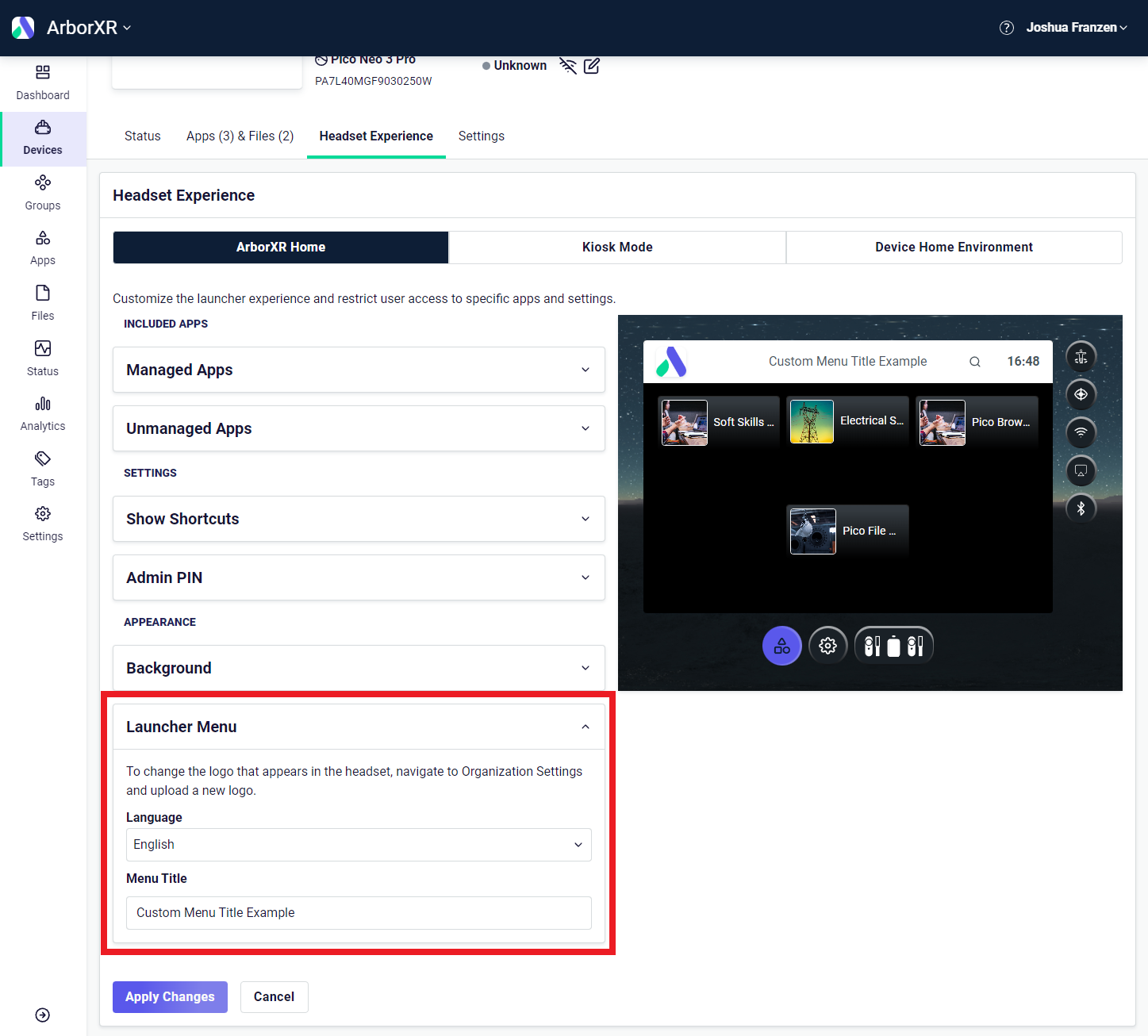The width and height of the screenshot is (1148, 1036).
Task: Open the Devices section in the sidebar
Action: (x=42, y=139)
